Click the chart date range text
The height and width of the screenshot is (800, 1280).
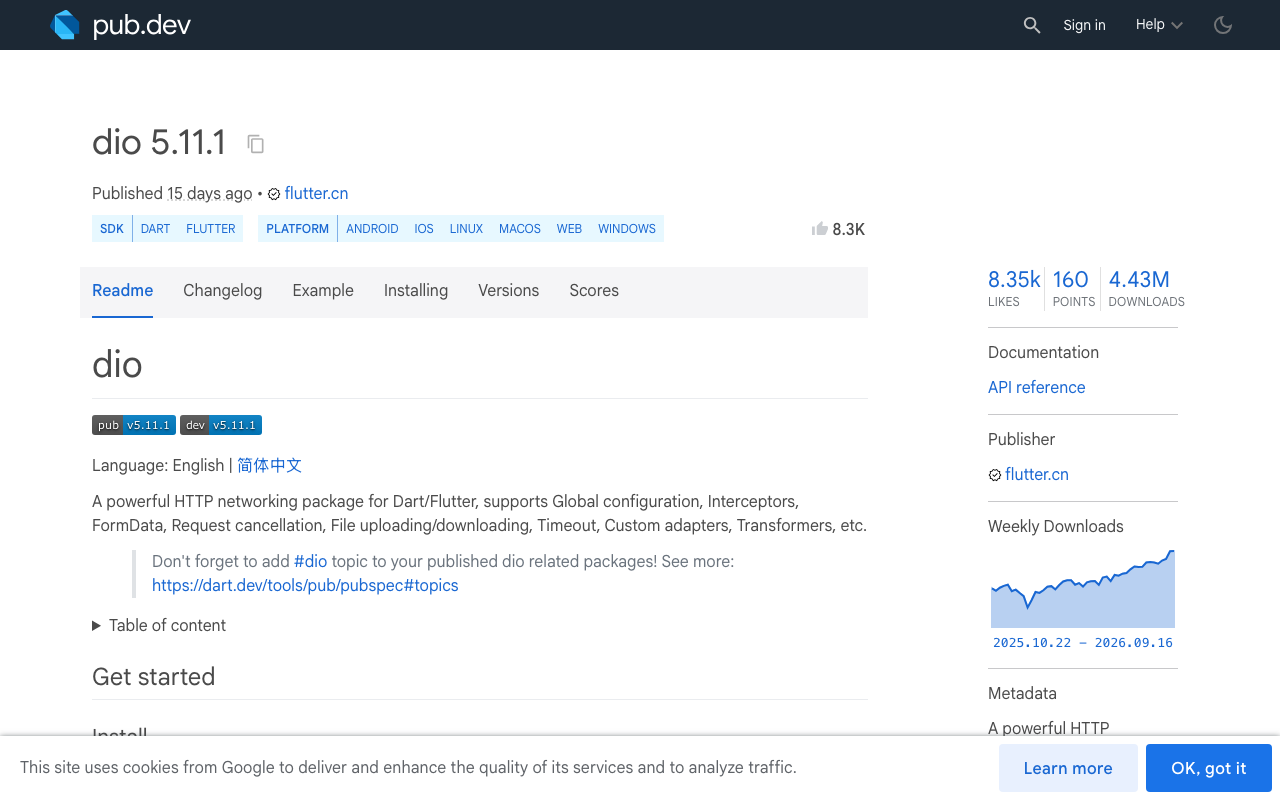(1083, 643)
